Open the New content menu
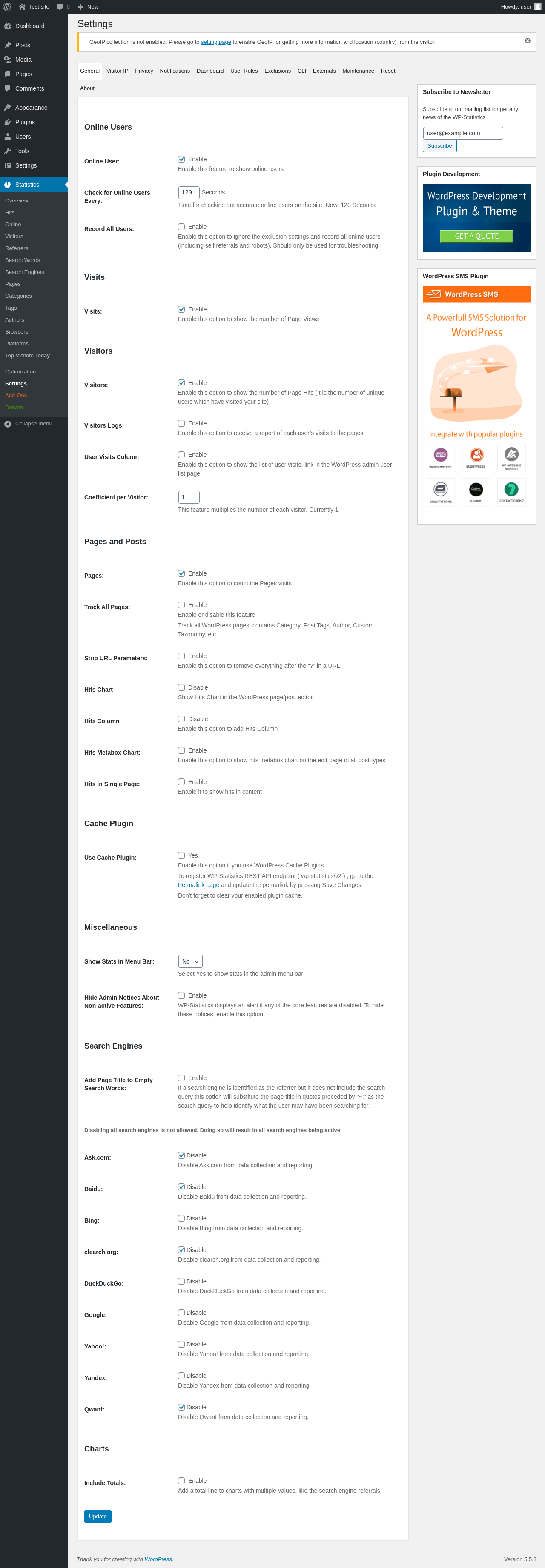The width and height of the screenshot is (545, 1568). click(88, 7)
